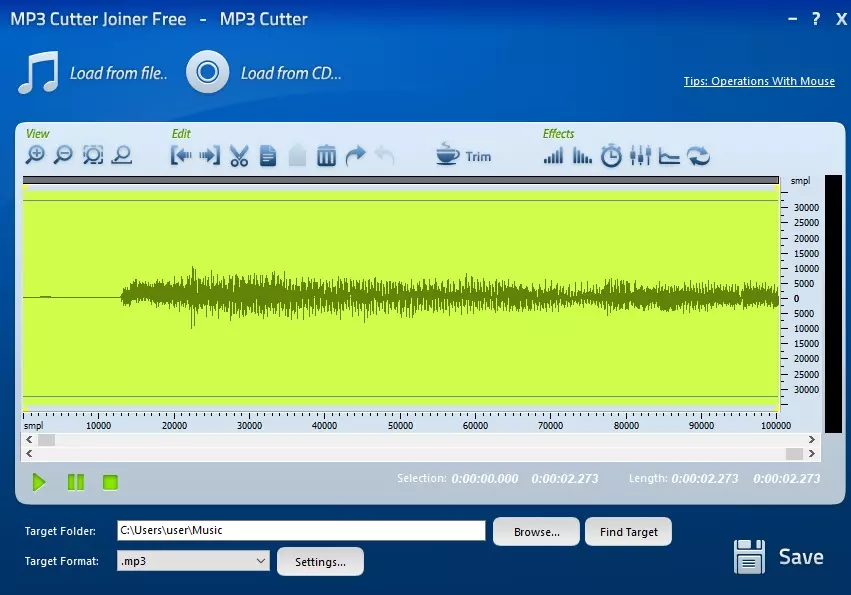
Task: Play the audio with the green play button
Action: (39, 482)
